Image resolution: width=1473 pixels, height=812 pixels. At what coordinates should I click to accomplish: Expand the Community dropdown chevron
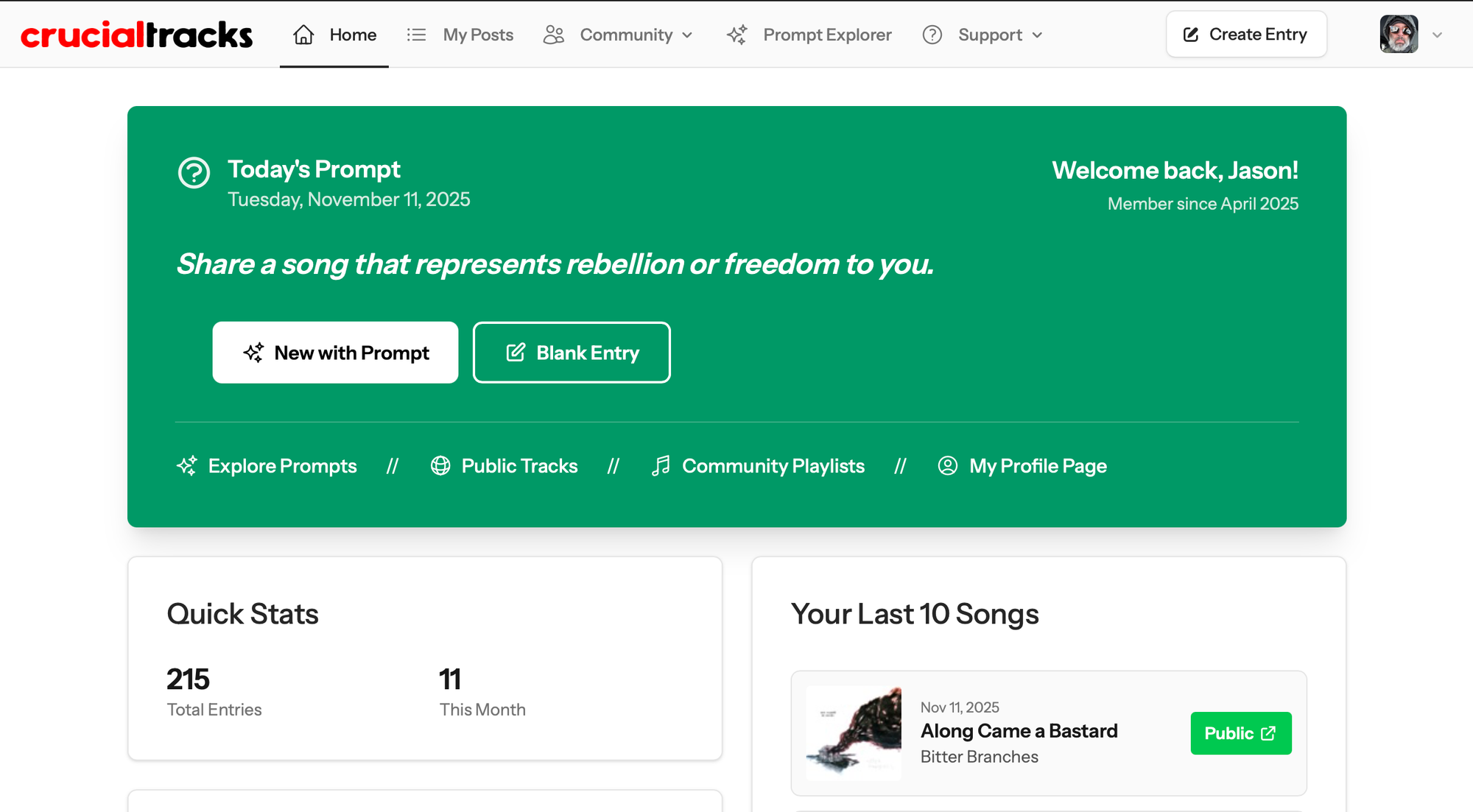coord(688,35)
